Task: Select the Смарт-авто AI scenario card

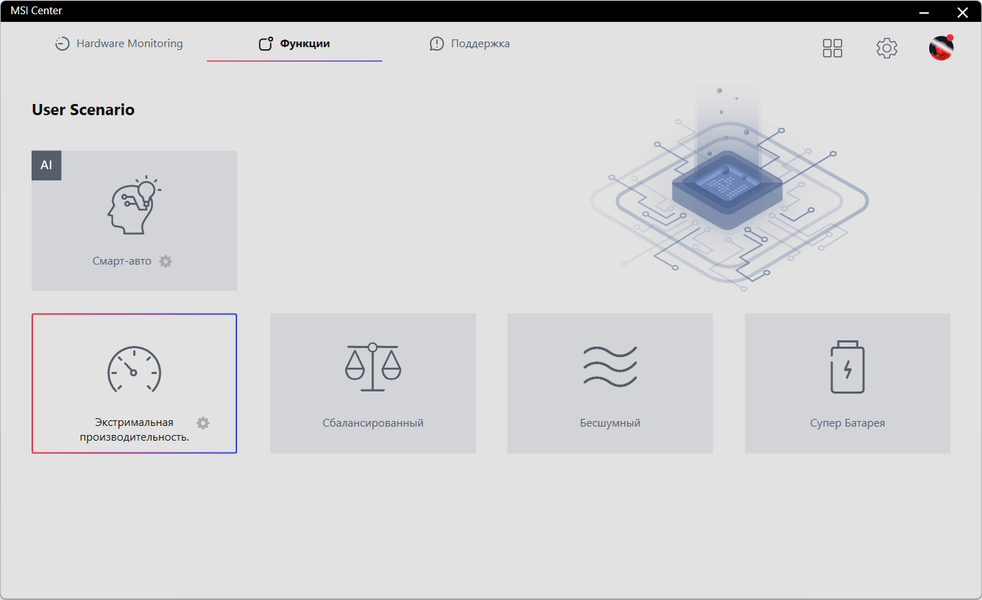Action: tap(134, 220)
